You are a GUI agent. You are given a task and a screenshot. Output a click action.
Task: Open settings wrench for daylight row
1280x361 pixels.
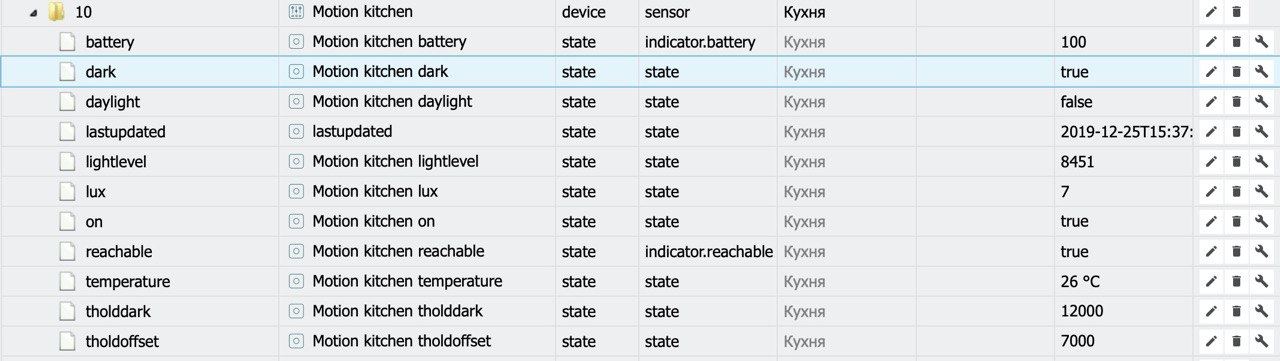coord(1261,102)
